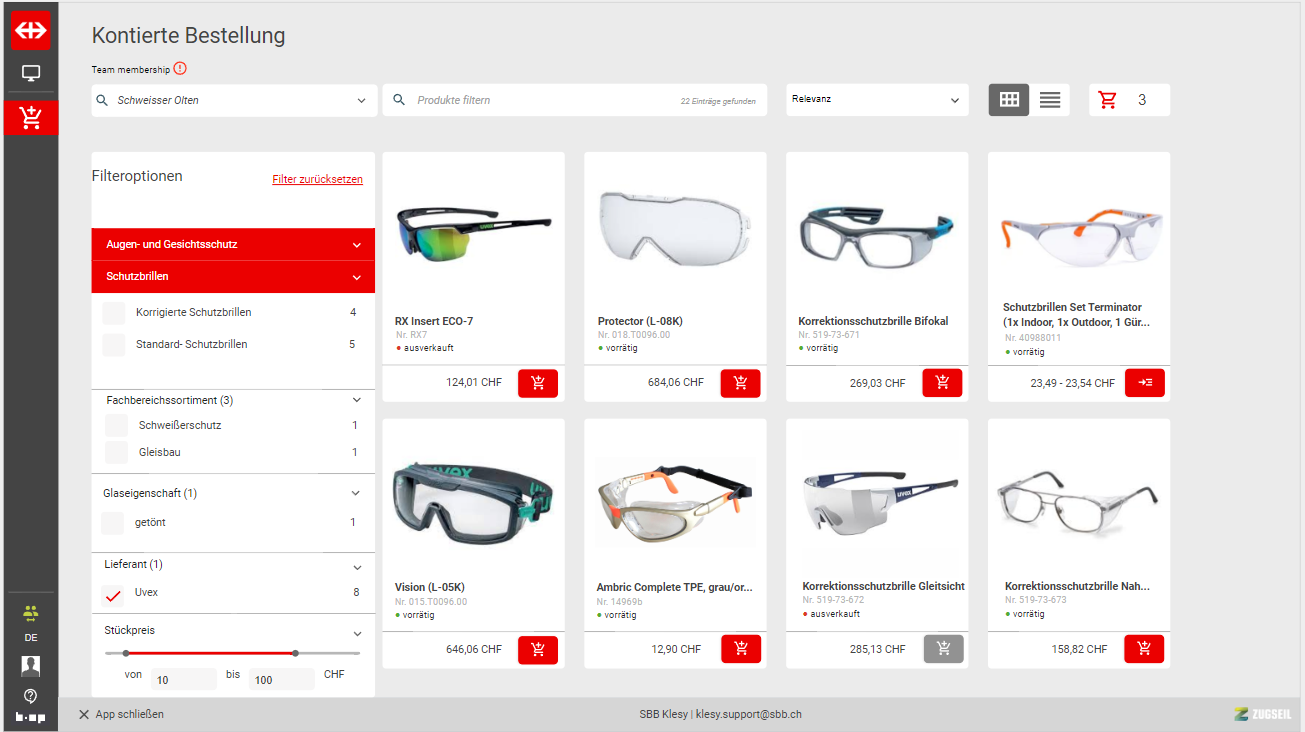Collapse the Schutzbrillen category bar
This screenshot has width=1305, height=732.
click(357, 277)
